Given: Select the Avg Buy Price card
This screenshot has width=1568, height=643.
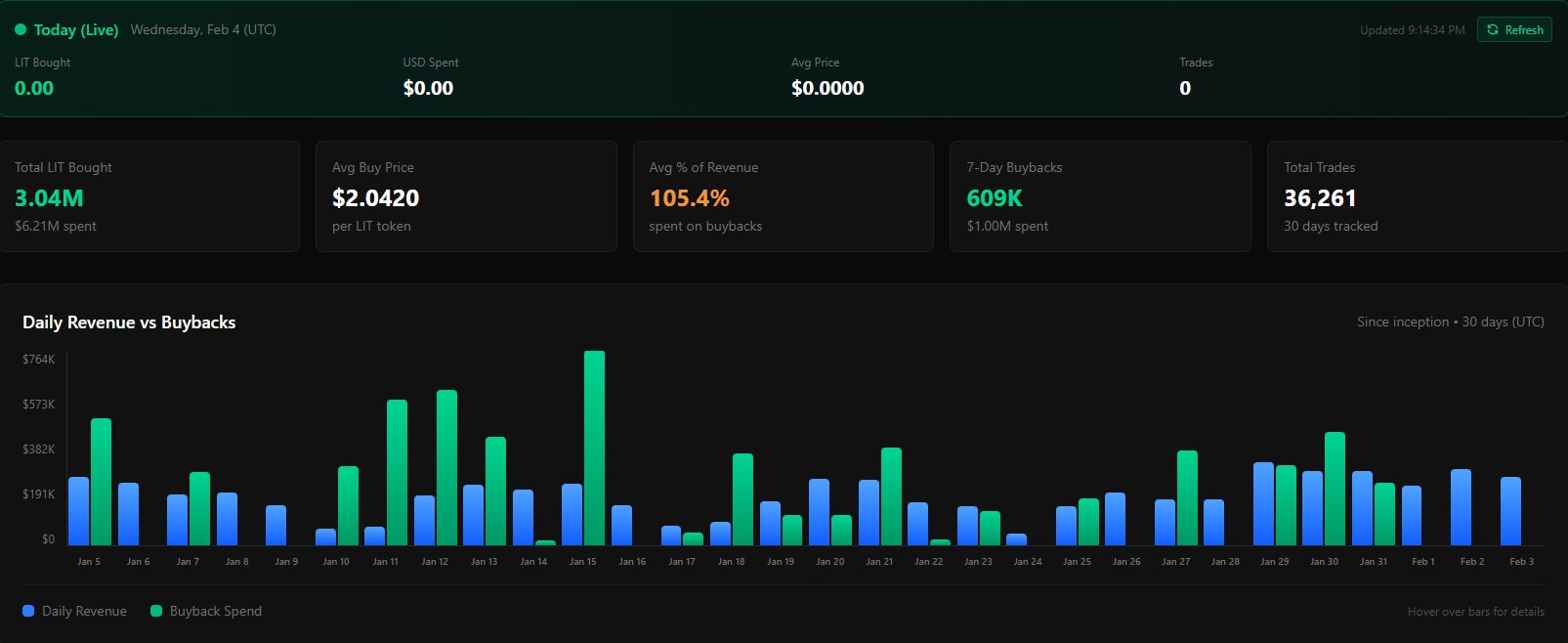Looking at the screenshot, I should [x=466, y=196].
